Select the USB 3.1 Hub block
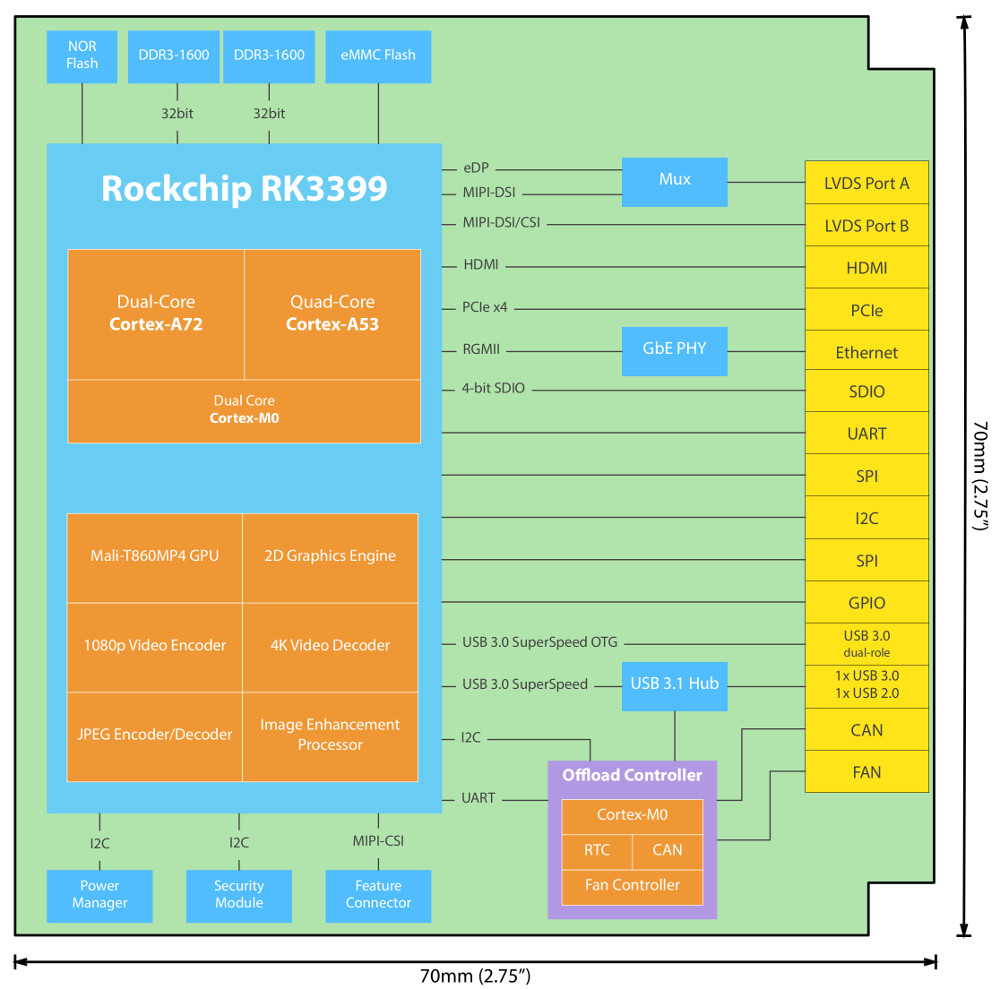Screen dimensions: 1000x989 coord(674,686)
